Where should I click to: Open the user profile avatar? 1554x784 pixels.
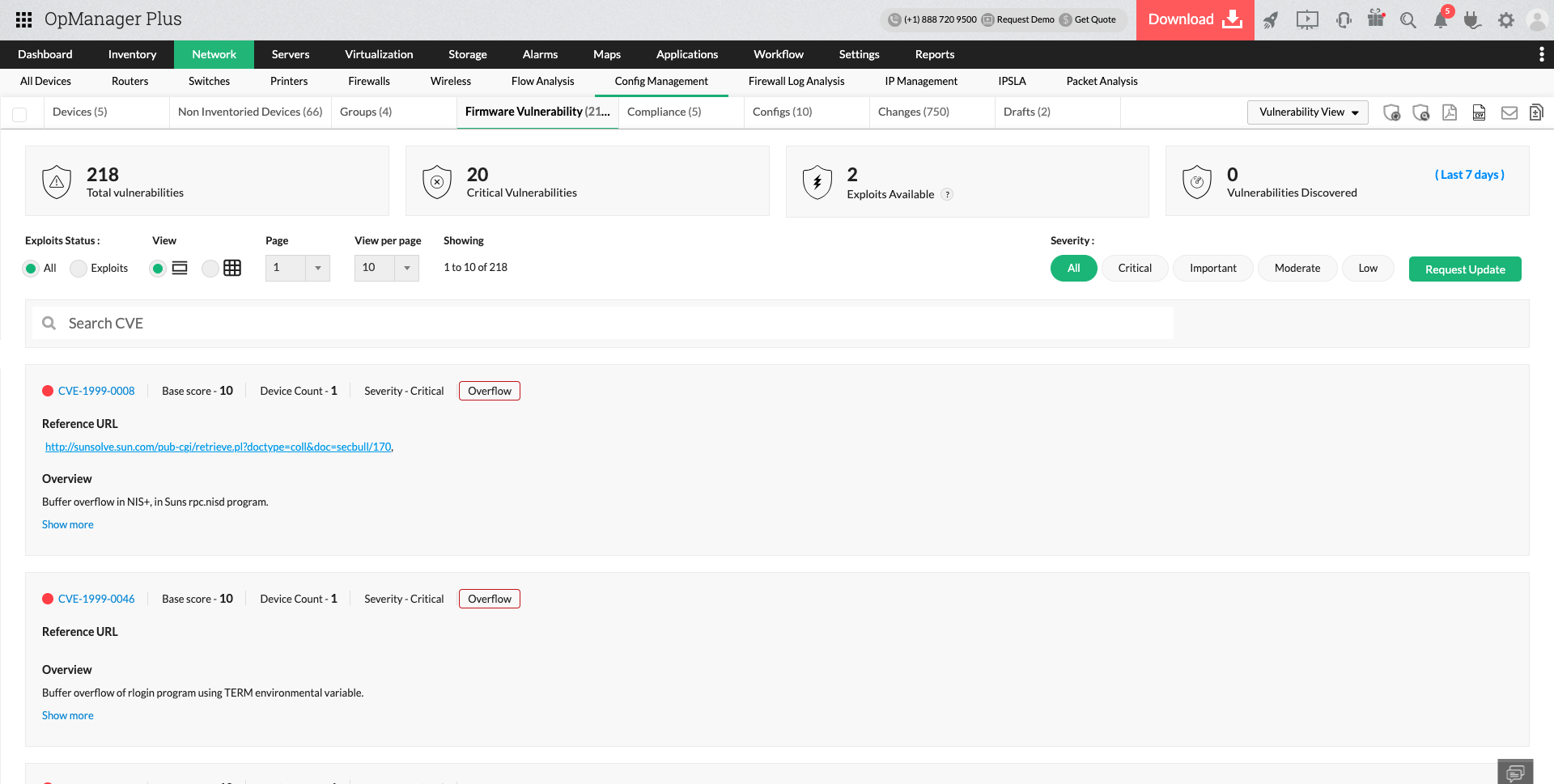point(1537,20)
